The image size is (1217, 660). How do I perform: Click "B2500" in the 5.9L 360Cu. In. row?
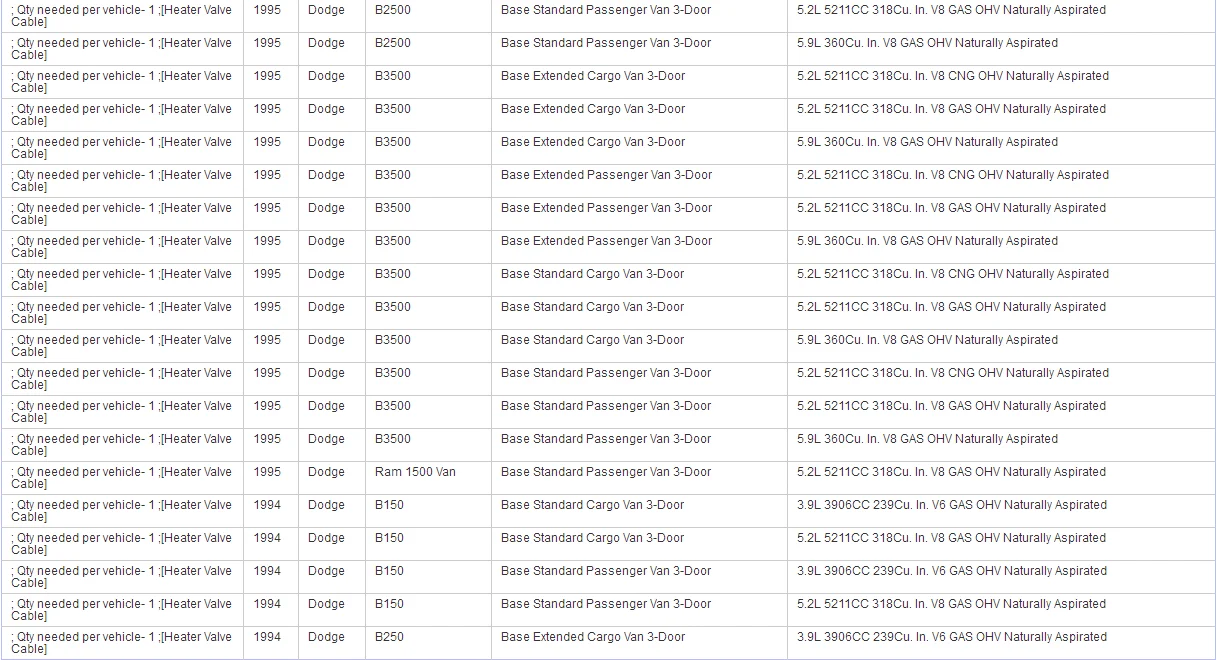[392, 43]
